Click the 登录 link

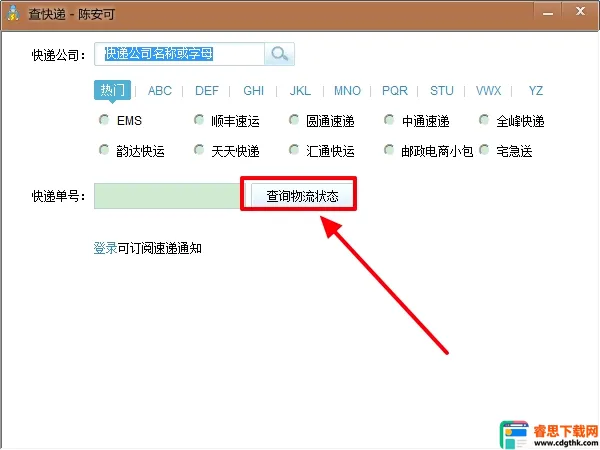tap(105, 248)
